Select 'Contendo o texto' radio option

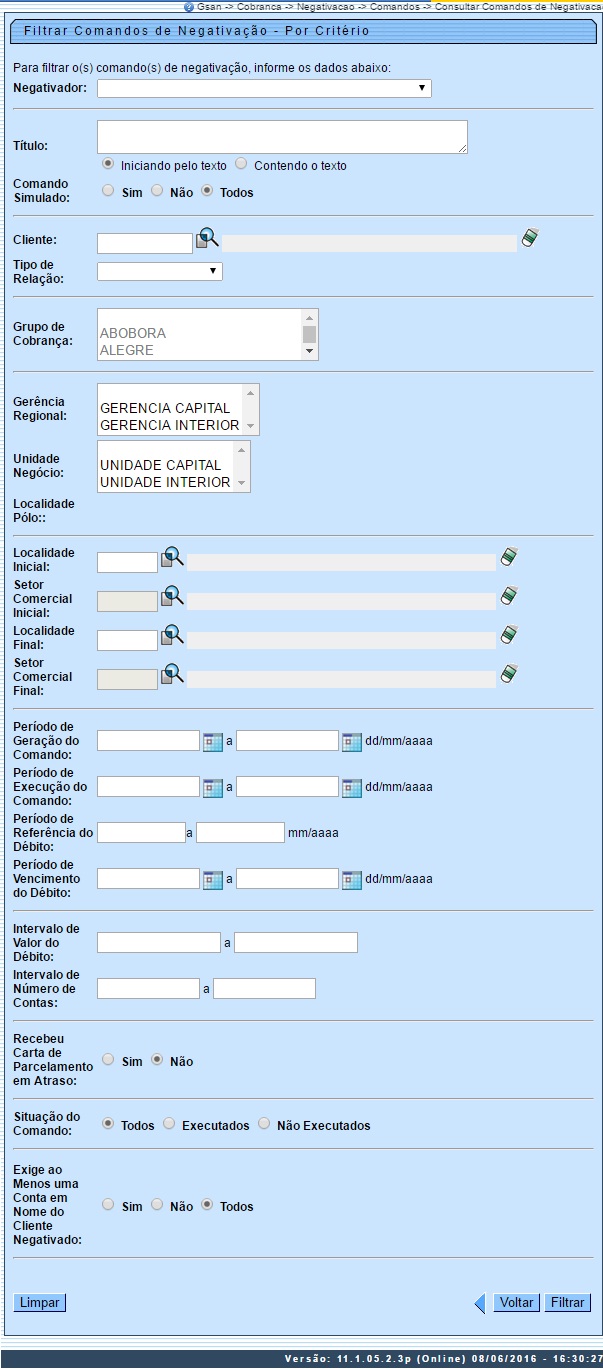241,164
